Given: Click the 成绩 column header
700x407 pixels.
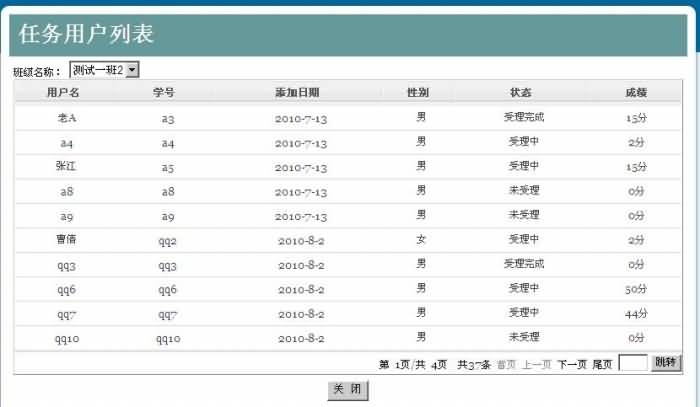Looking at the screenshot, I should (636, 92).
